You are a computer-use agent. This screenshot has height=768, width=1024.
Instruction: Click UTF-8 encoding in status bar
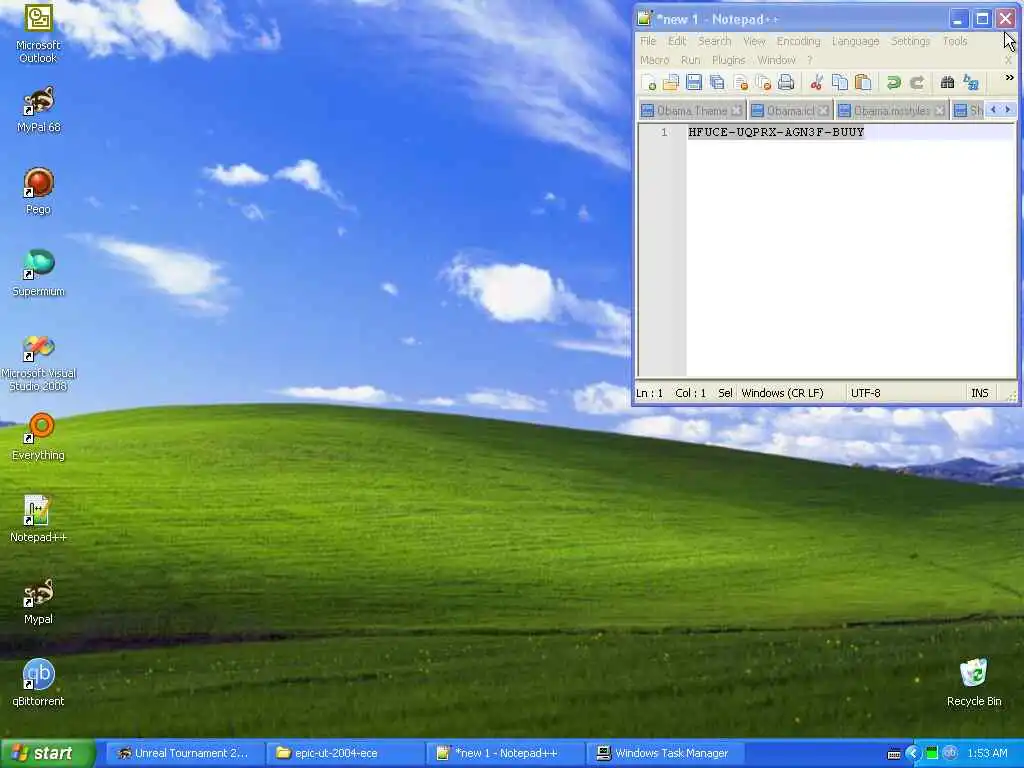[865, 393]
